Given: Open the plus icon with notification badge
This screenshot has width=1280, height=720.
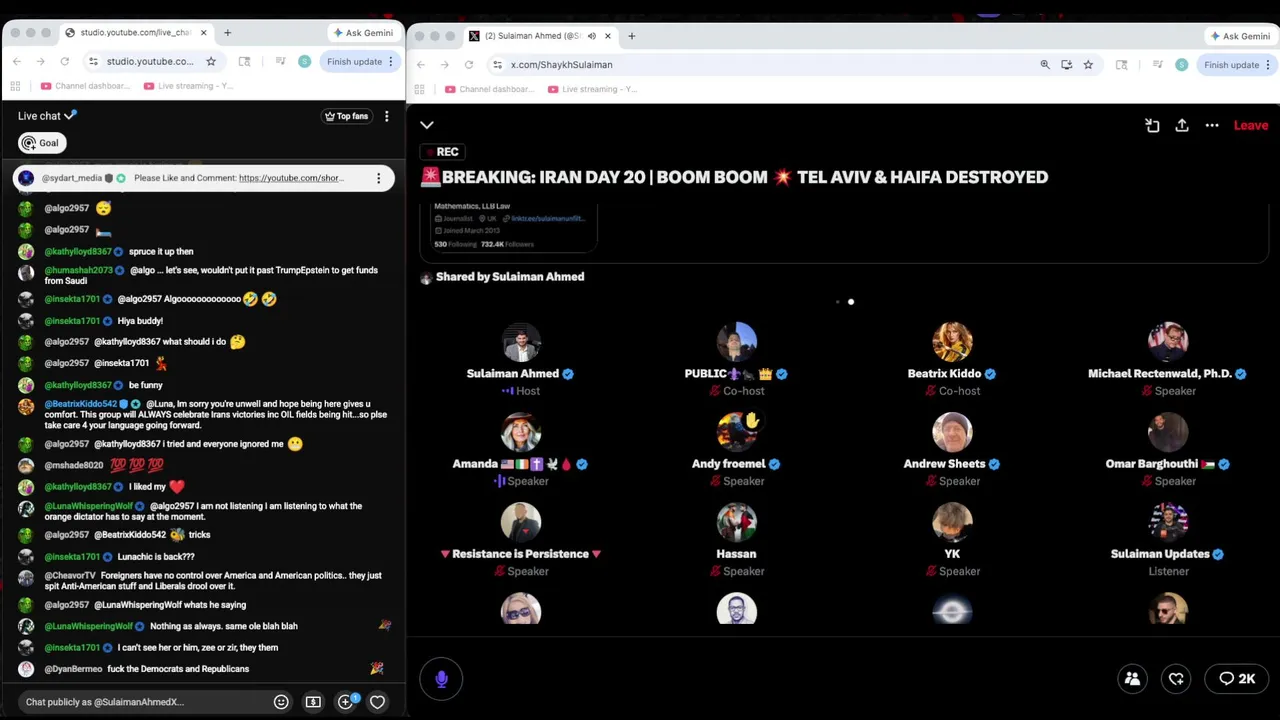Looking at the screenshot, I should point(346,702).
